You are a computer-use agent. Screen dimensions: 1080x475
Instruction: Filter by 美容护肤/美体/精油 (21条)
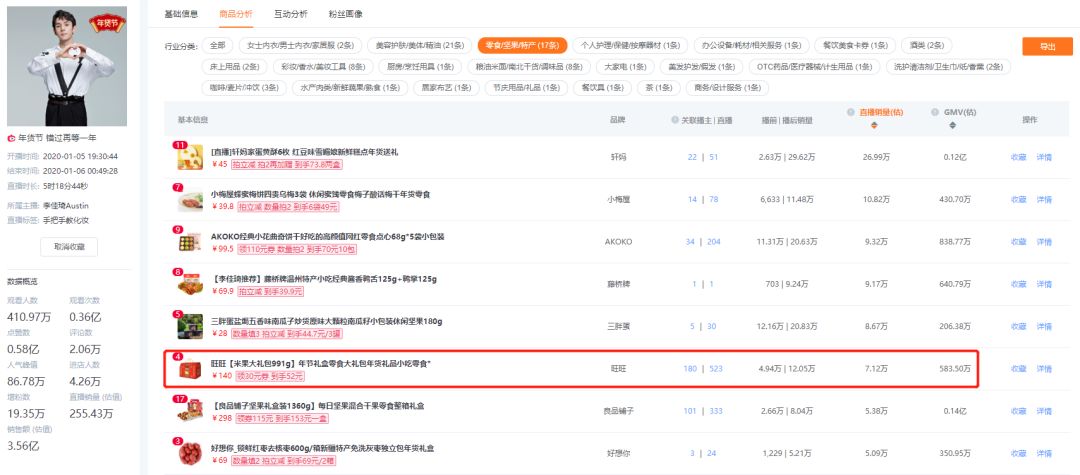coord(419,46)
